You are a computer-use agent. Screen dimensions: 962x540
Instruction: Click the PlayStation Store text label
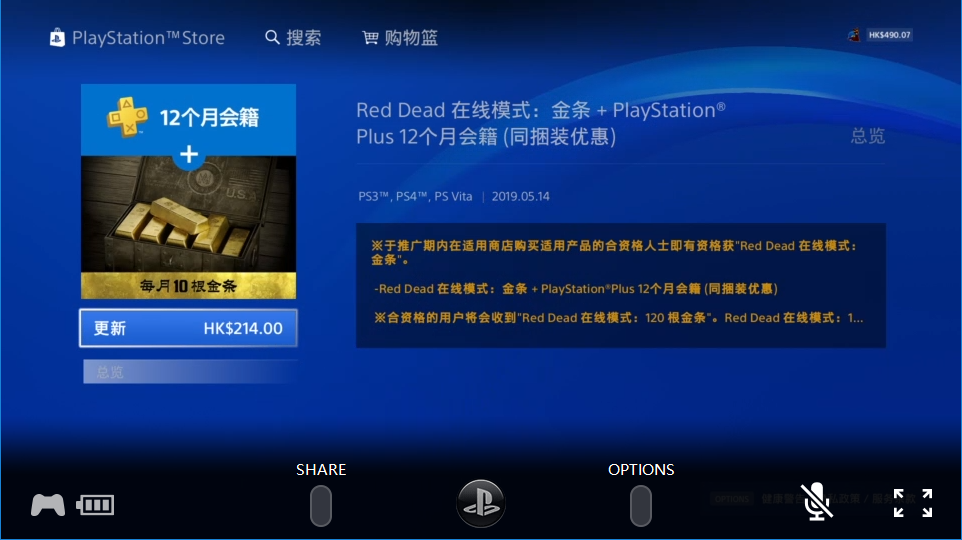click(148, 38)
